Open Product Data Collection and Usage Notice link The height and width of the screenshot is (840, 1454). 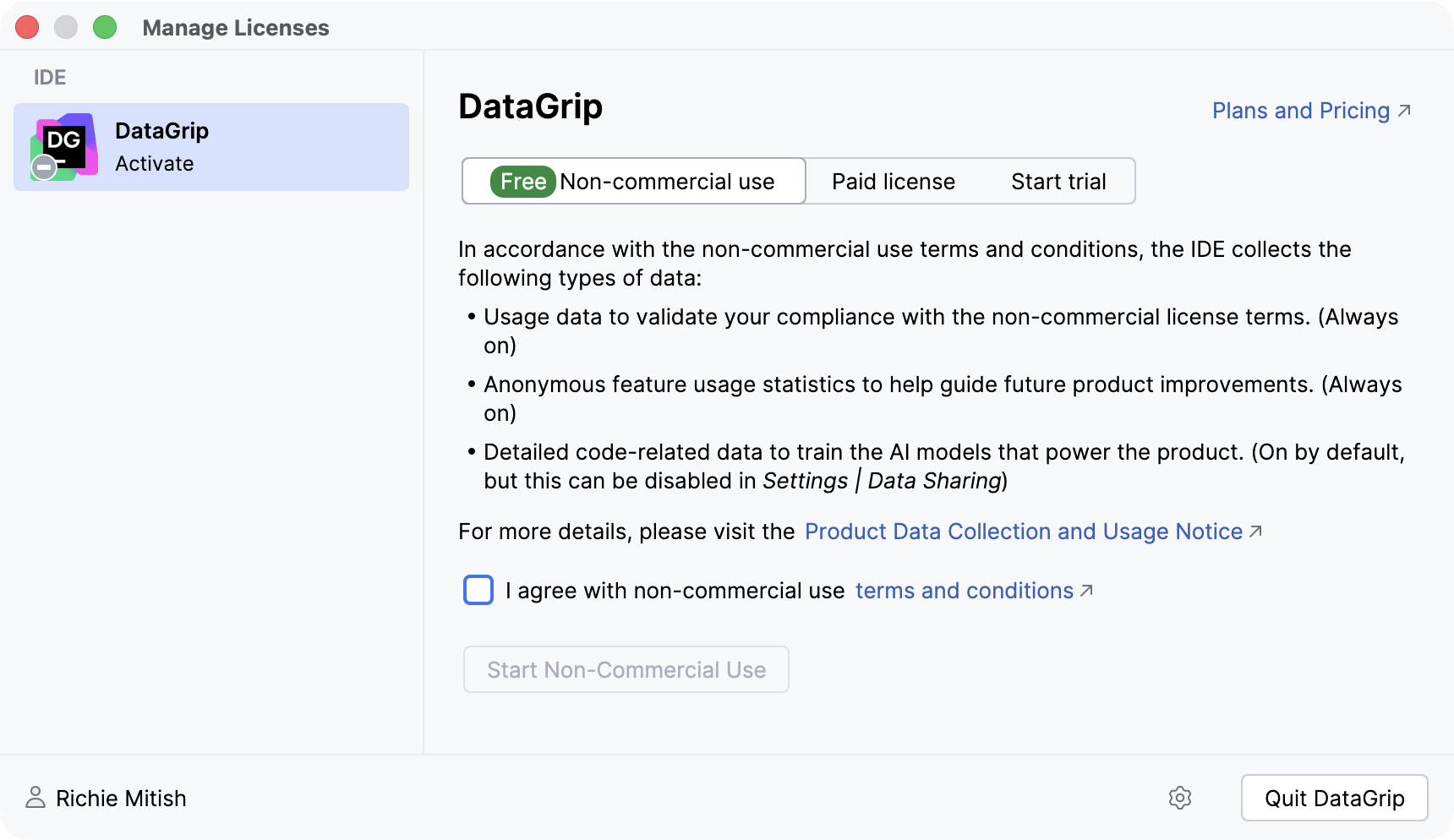tap(1033, 532)
